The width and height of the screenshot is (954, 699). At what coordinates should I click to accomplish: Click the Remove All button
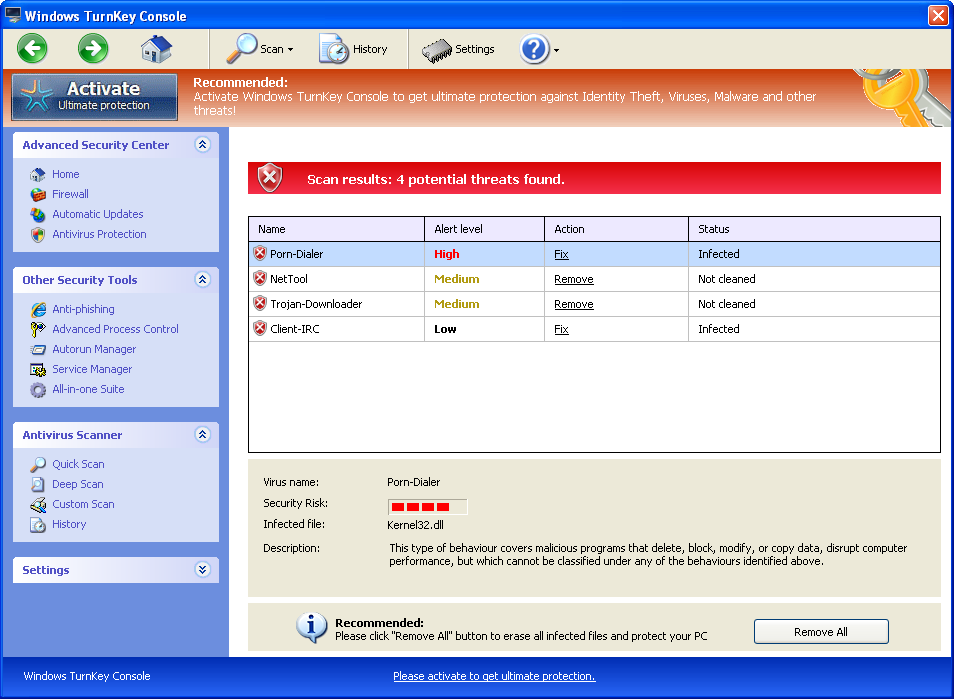[x=821, y=632]
